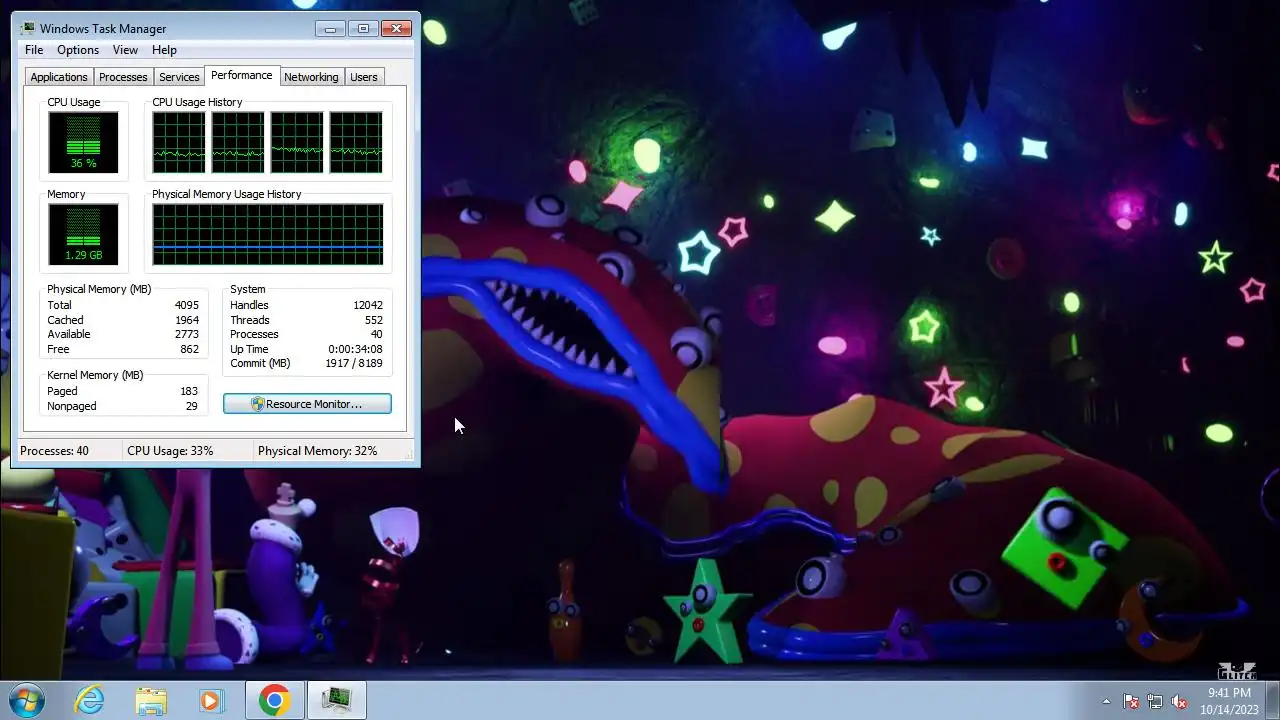The height and width of the screenshot is (720, 1280).
Task: Click the fourth CPU history graph
Action: pos(356,142)
